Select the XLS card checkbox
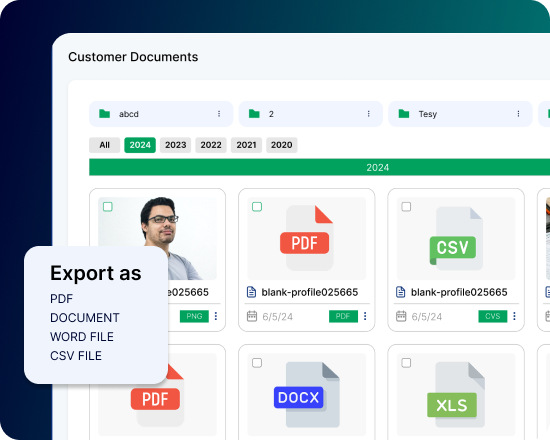The height and width of the screenshot is (440, 550). click(406, 362)
